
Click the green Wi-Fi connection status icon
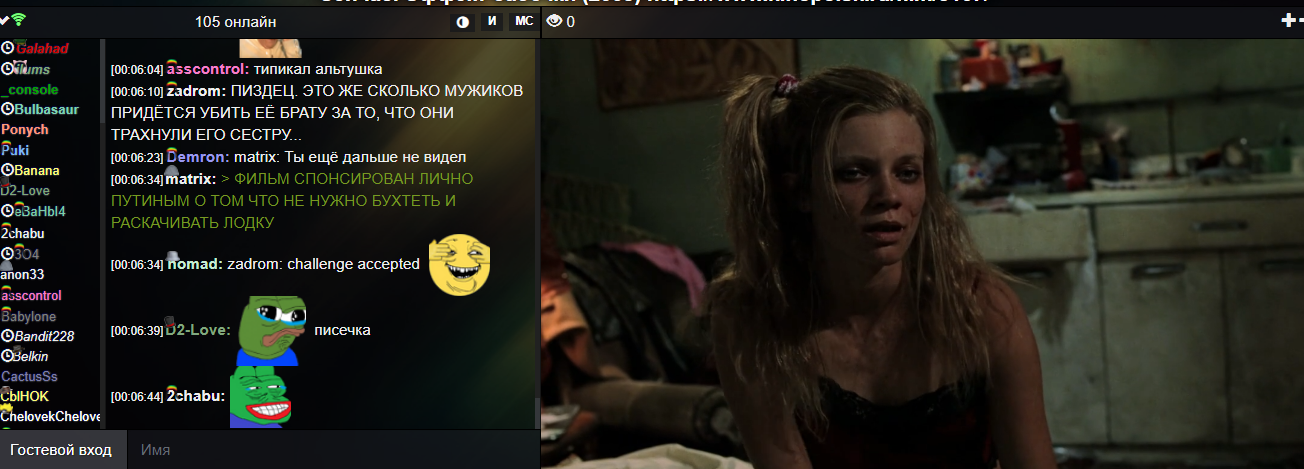tap(20, 20)
